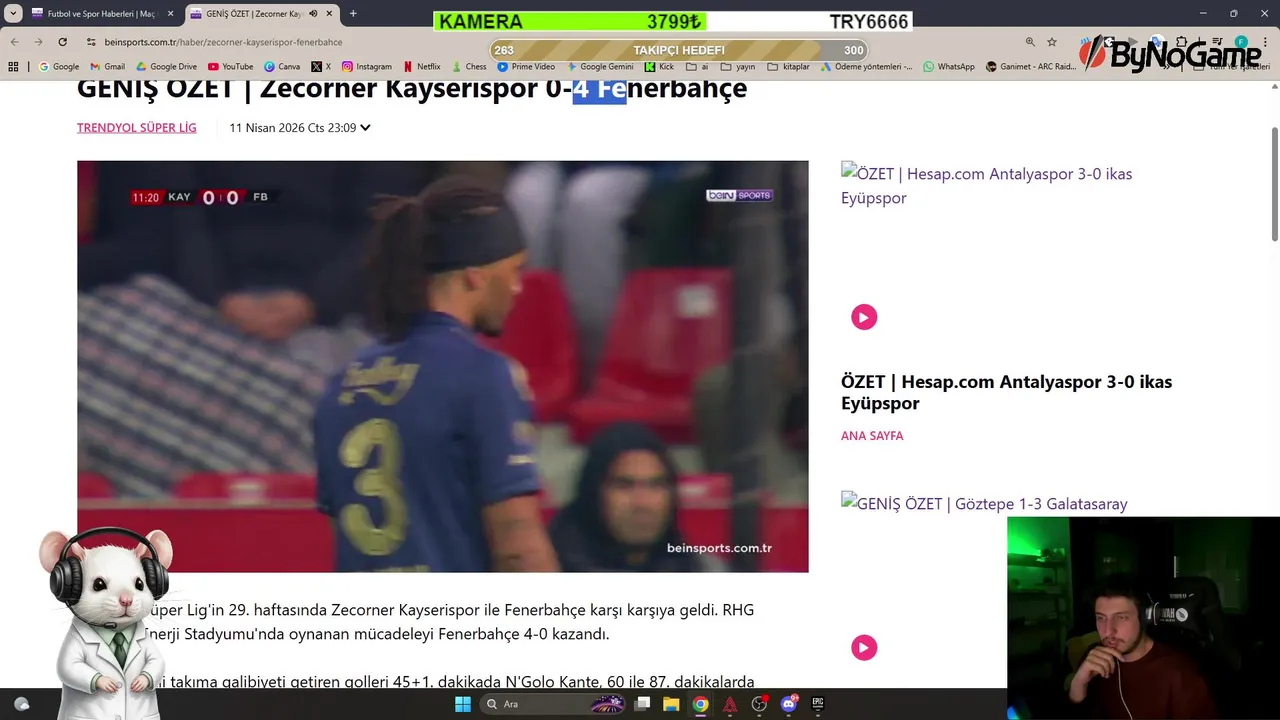
Task: Open the YouTube bookmark
Action: coord(230,67)
